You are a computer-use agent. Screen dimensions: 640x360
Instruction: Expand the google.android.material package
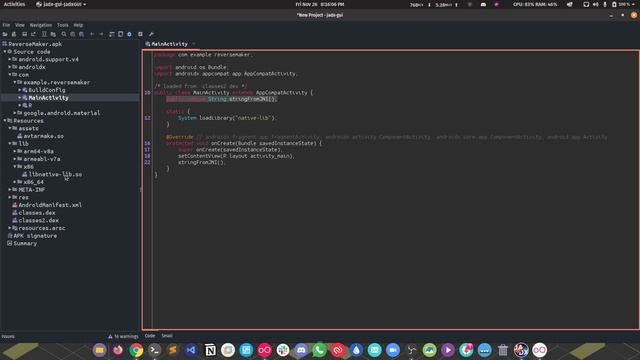pyautogui.click(x=15, y=113)
